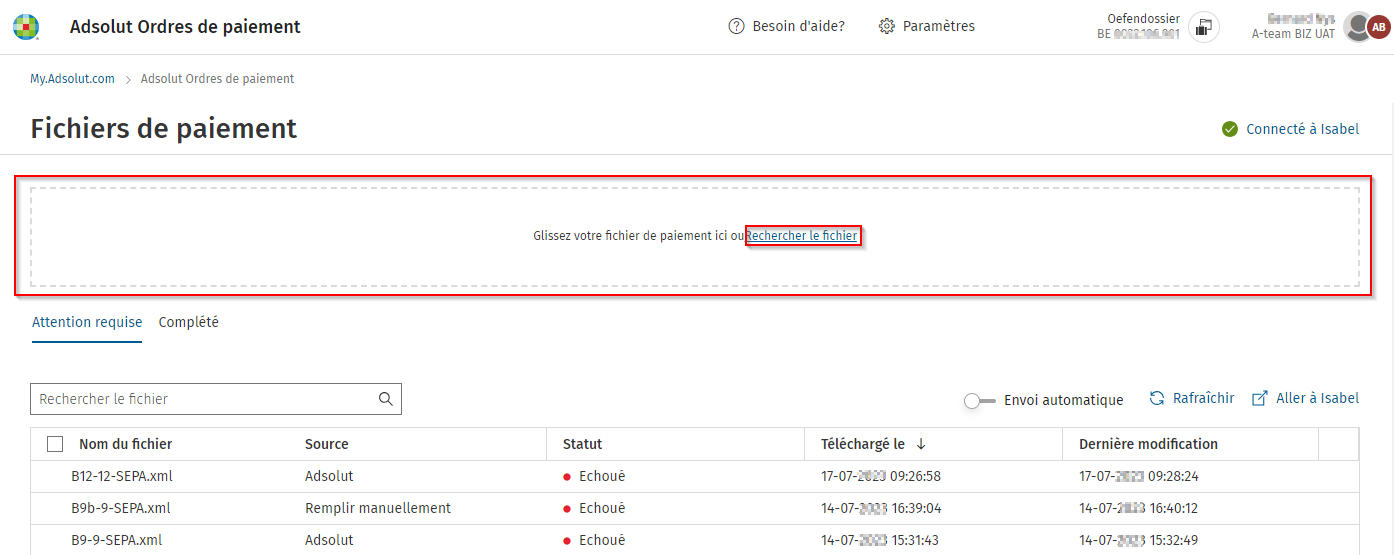Click the My.Adsolut.com breadcrumb link
Screen dimensions: 1394x555
coord(72,78)
